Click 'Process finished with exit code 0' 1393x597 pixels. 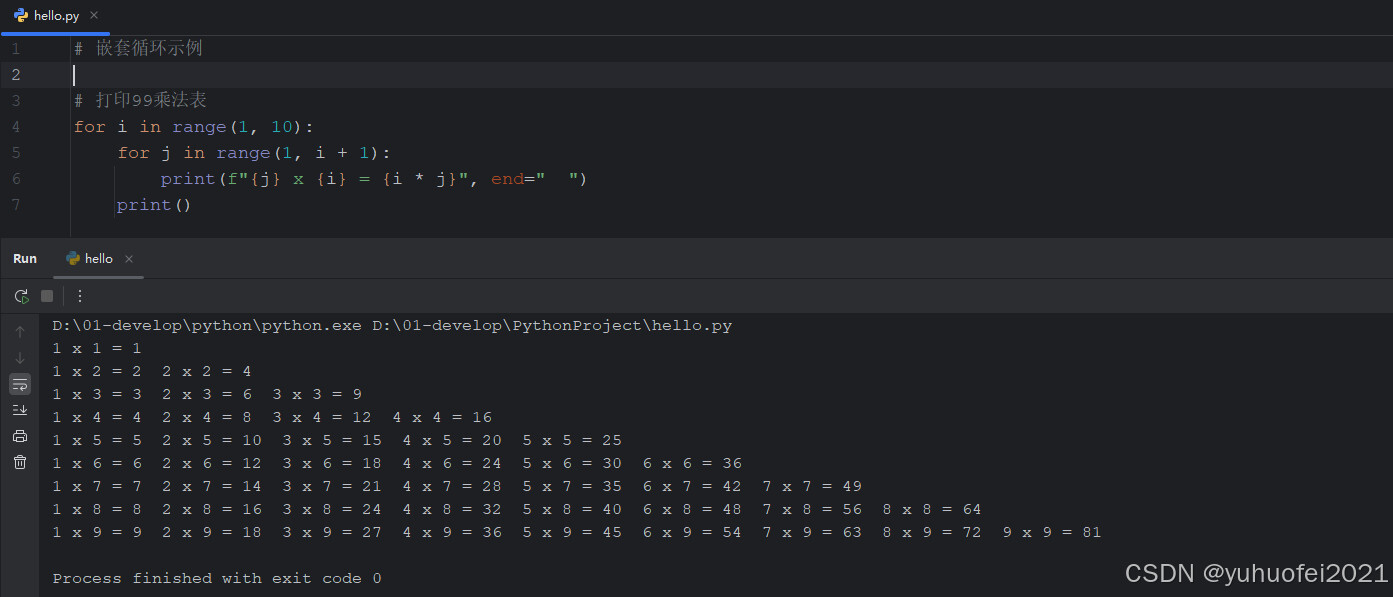click(217, 579)
